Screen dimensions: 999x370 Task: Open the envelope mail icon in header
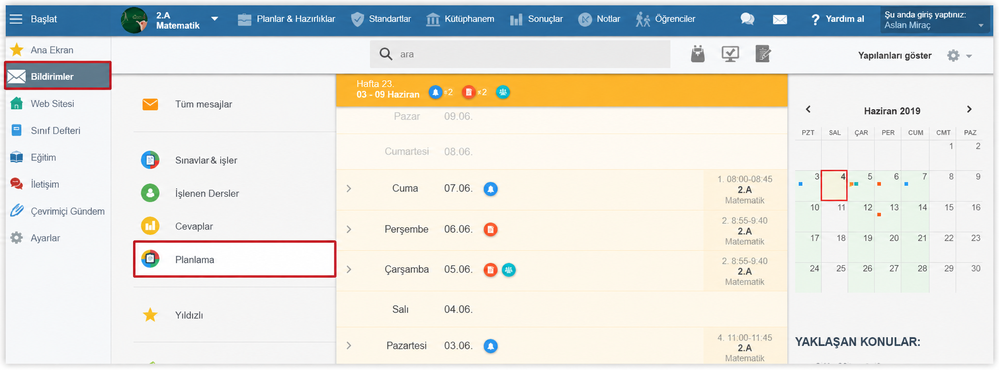tap(780, 19)
